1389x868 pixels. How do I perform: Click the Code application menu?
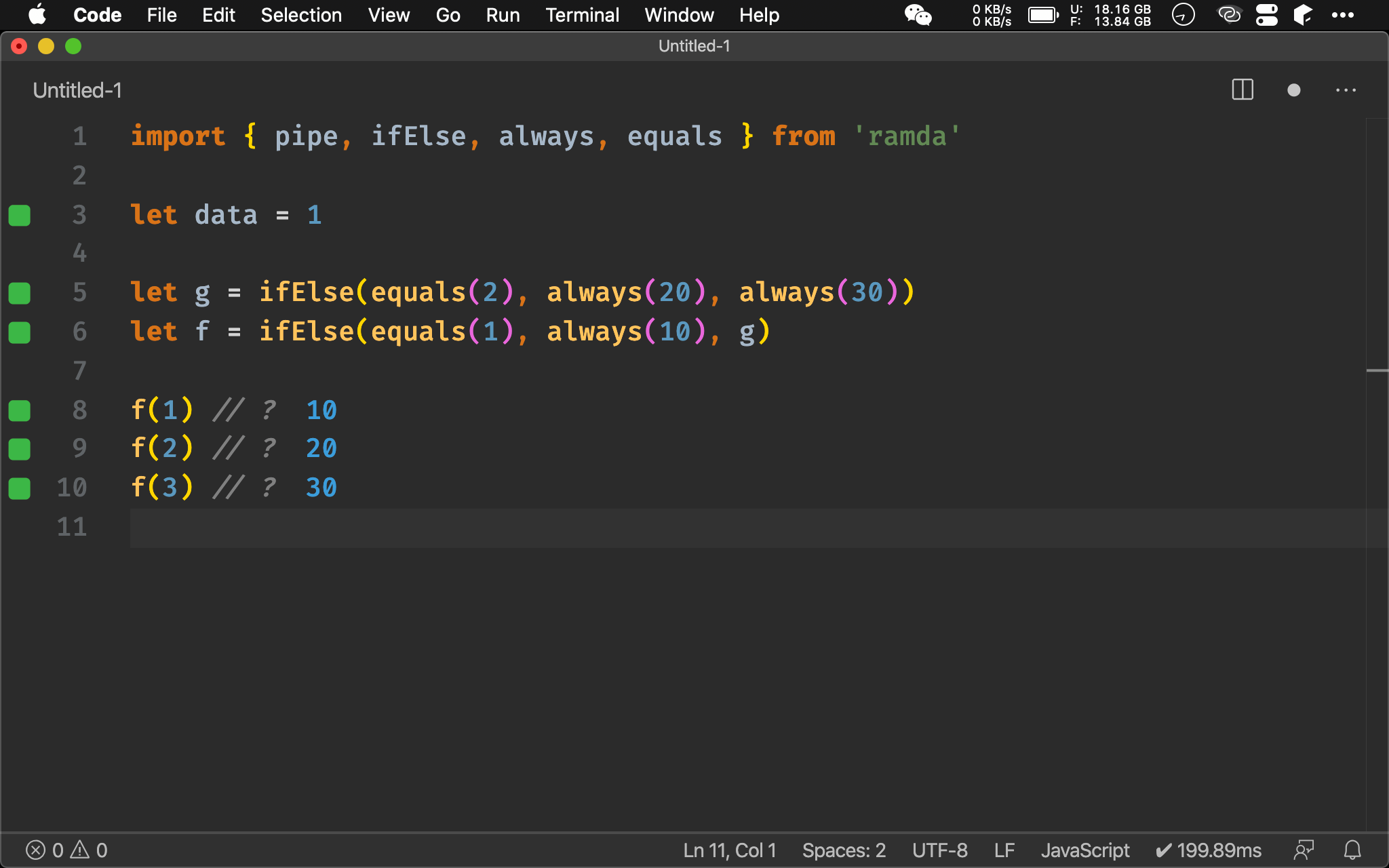96,14
